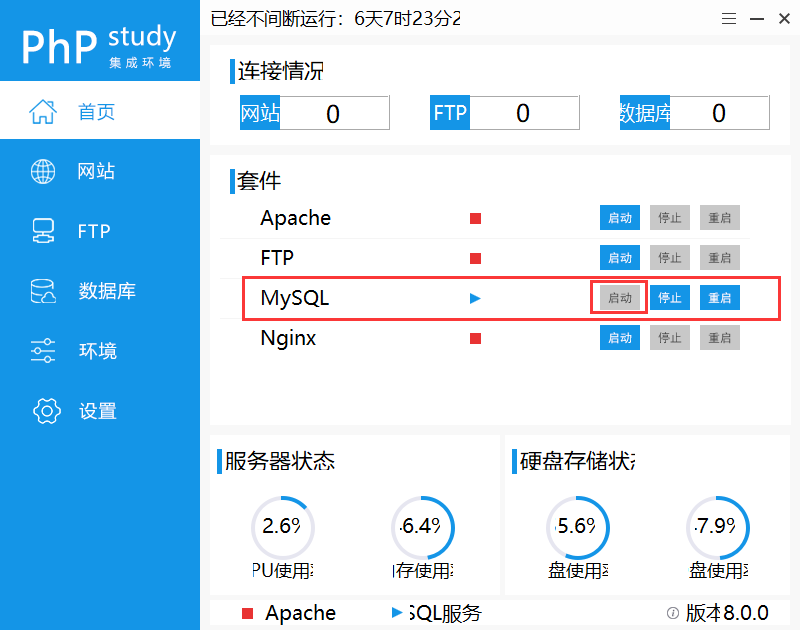Click the 6.4% memory usage gauge
Screen dimensions: 800x630
[x=422, y=527]
